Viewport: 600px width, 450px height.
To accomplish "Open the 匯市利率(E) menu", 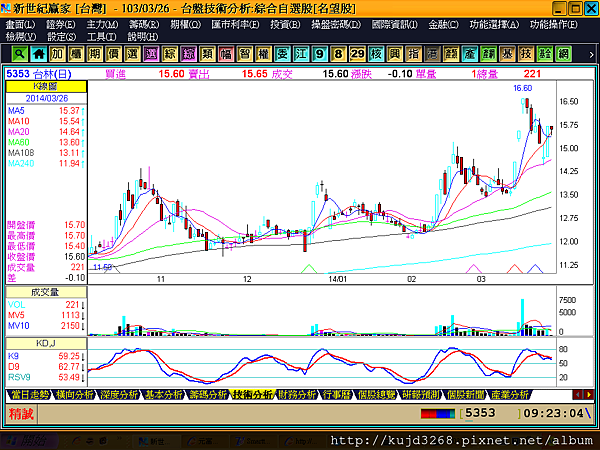I will point(235,24).
